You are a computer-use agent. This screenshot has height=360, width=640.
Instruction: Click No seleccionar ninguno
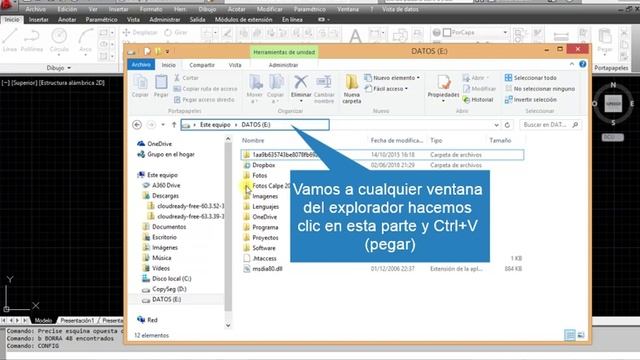pyautogui.click(x=540, y=89)
